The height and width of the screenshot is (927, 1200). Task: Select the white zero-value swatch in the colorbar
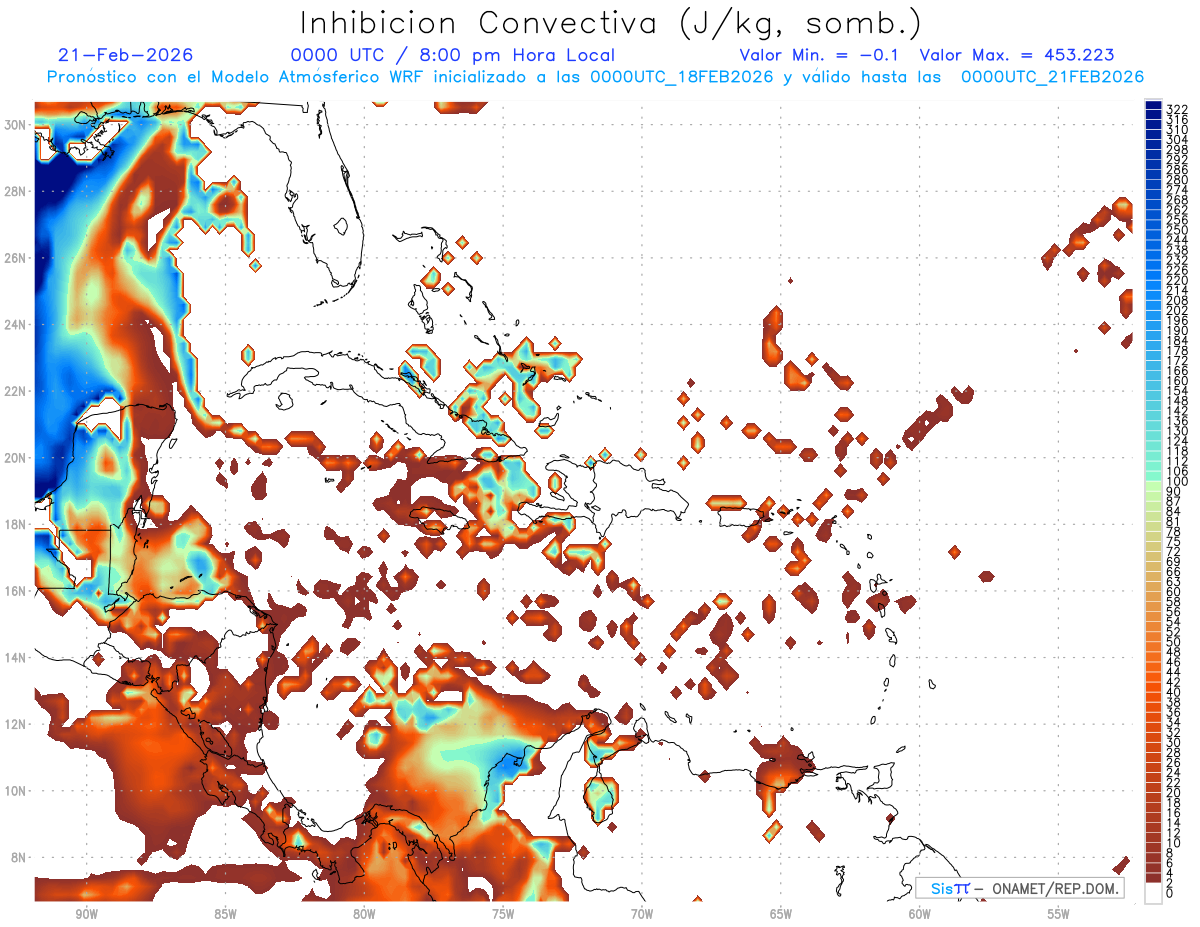click(x=1154, y=893)
